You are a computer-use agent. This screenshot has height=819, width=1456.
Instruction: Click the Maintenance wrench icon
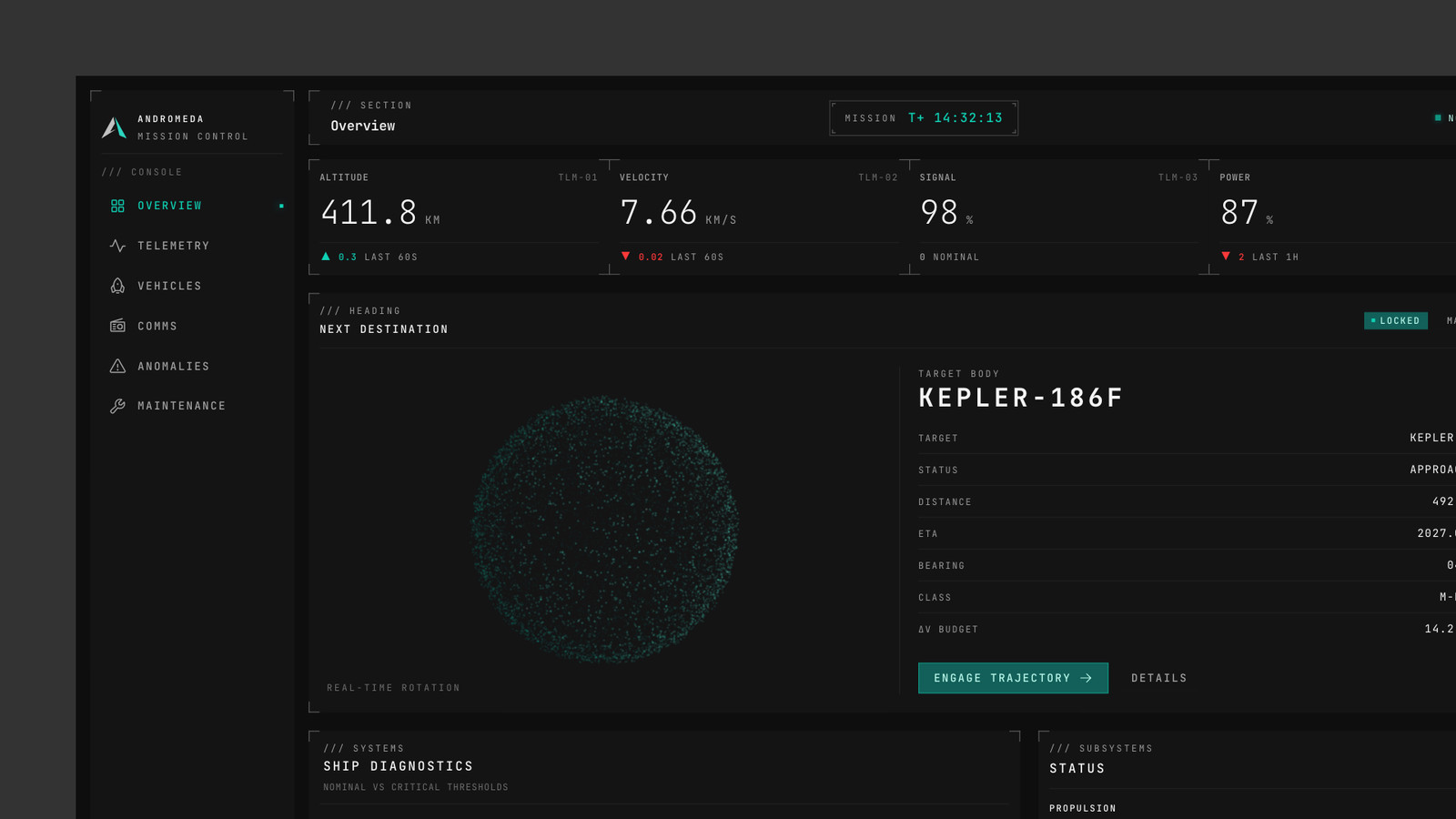117,406
